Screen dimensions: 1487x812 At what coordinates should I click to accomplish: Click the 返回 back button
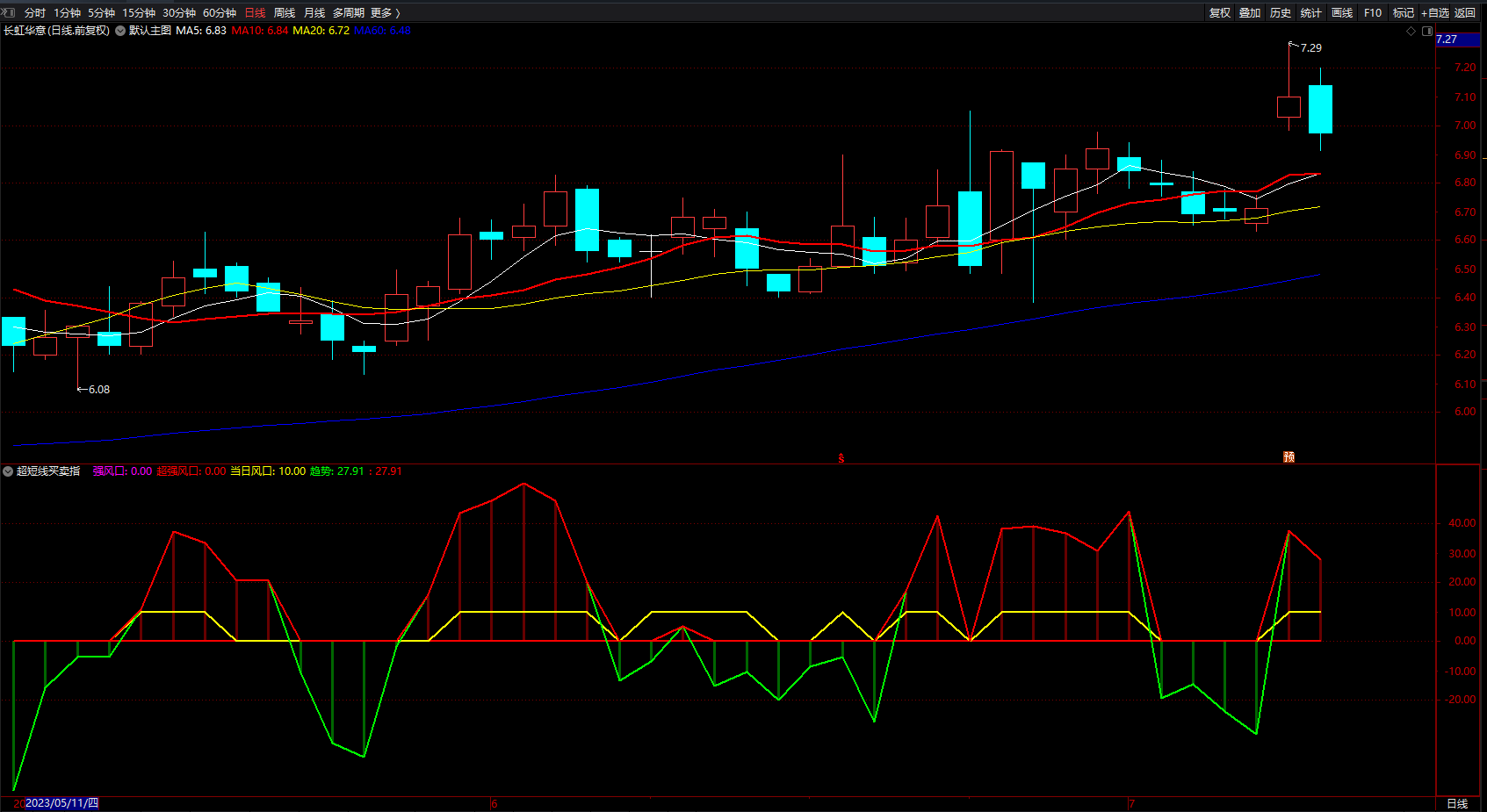tap(1465, 13)
